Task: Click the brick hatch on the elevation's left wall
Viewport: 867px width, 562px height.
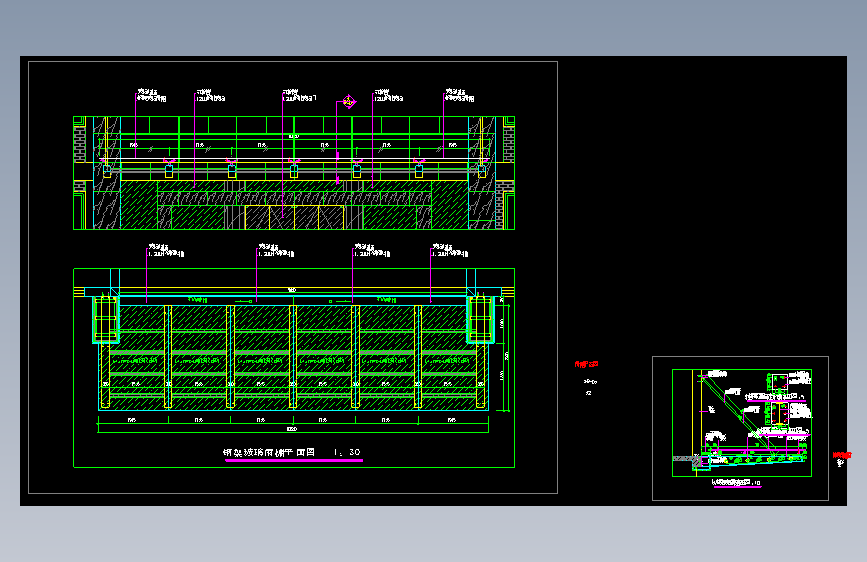Action: pos(80,145)
